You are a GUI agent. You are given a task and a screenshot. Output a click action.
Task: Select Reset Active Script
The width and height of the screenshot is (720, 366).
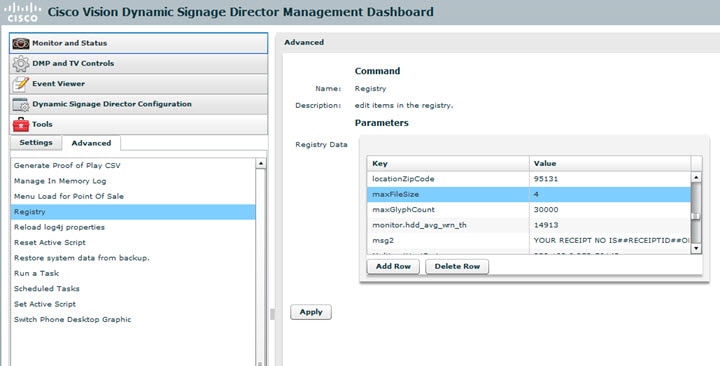click(x=133, y=242)
